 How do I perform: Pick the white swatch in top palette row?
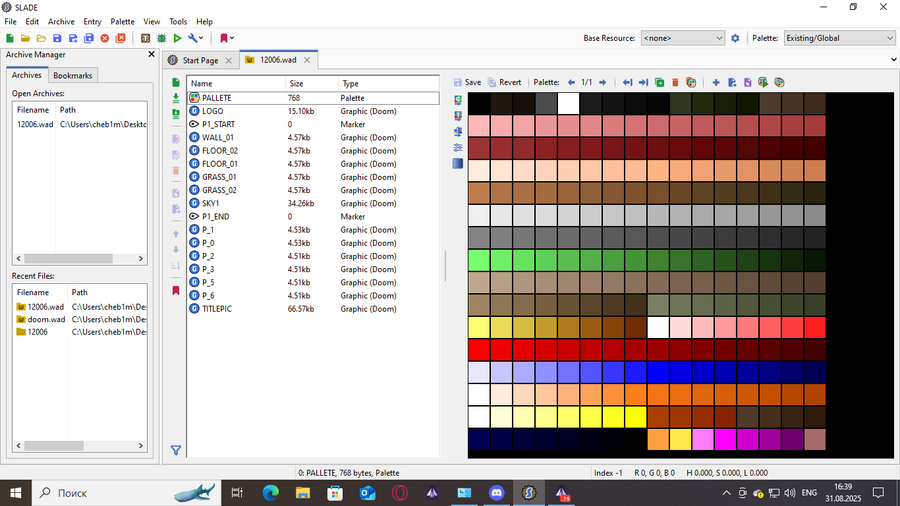click(x=569, y=103)
